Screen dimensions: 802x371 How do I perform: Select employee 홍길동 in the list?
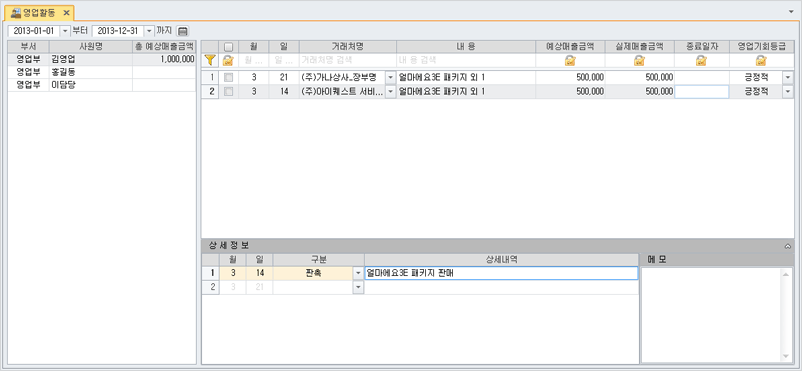[x=91, y=72]
